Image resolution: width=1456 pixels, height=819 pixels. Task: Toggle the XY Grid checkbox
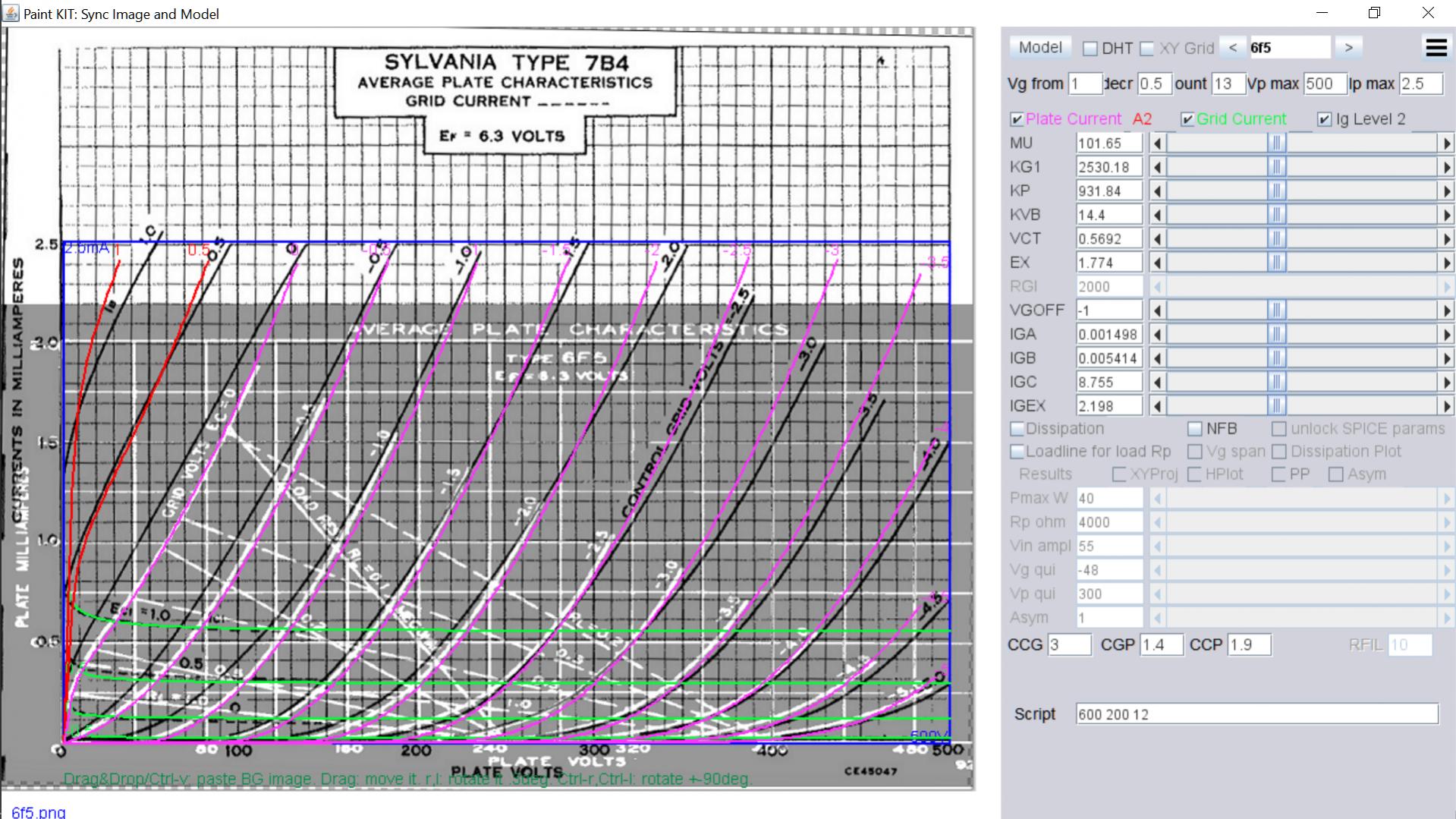tap(1147, 49)
